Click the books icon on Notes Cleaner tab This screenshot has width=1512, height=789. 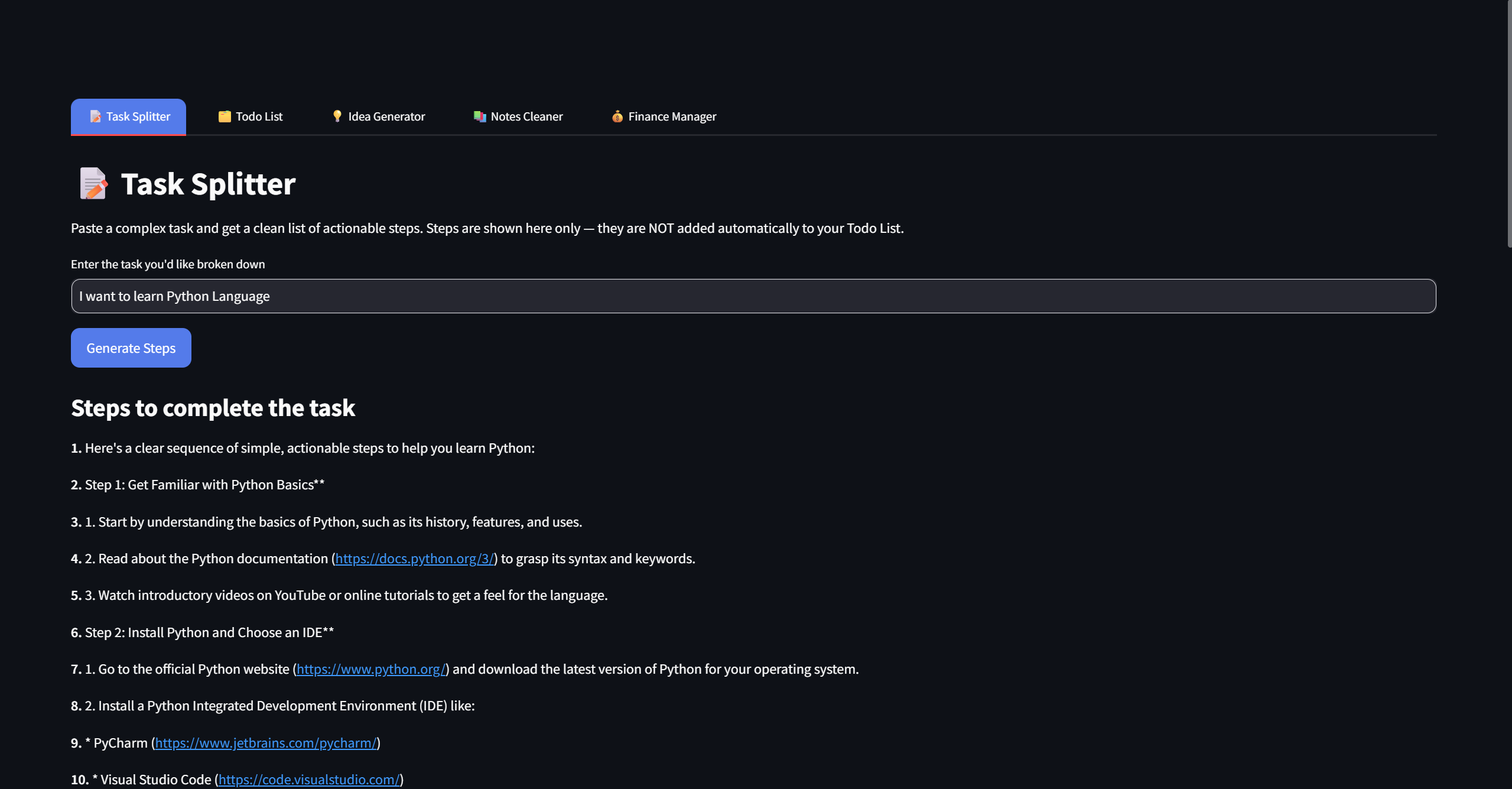pyautogui.click(x=480, y=116)
